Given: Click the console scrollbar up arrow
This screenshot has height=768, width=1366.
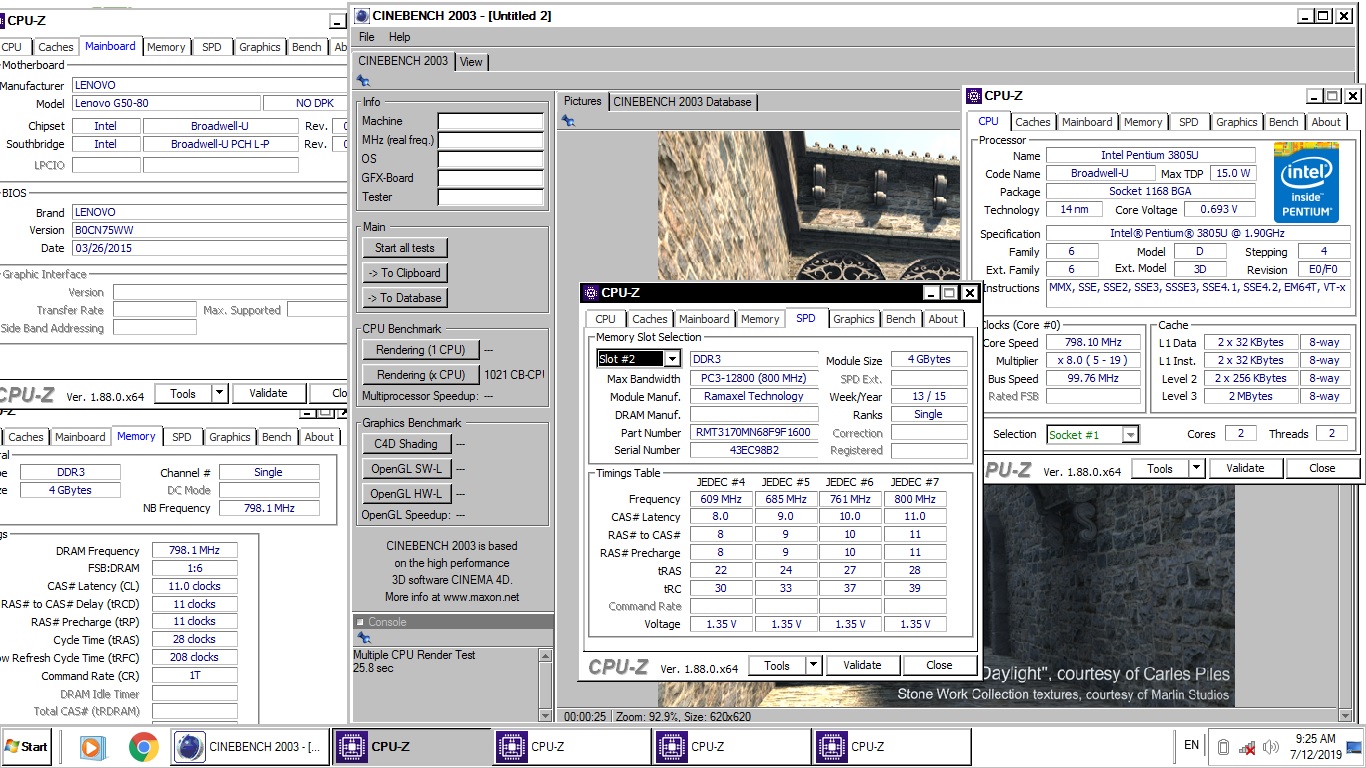Looking at the screenshot, I should 546,656.
